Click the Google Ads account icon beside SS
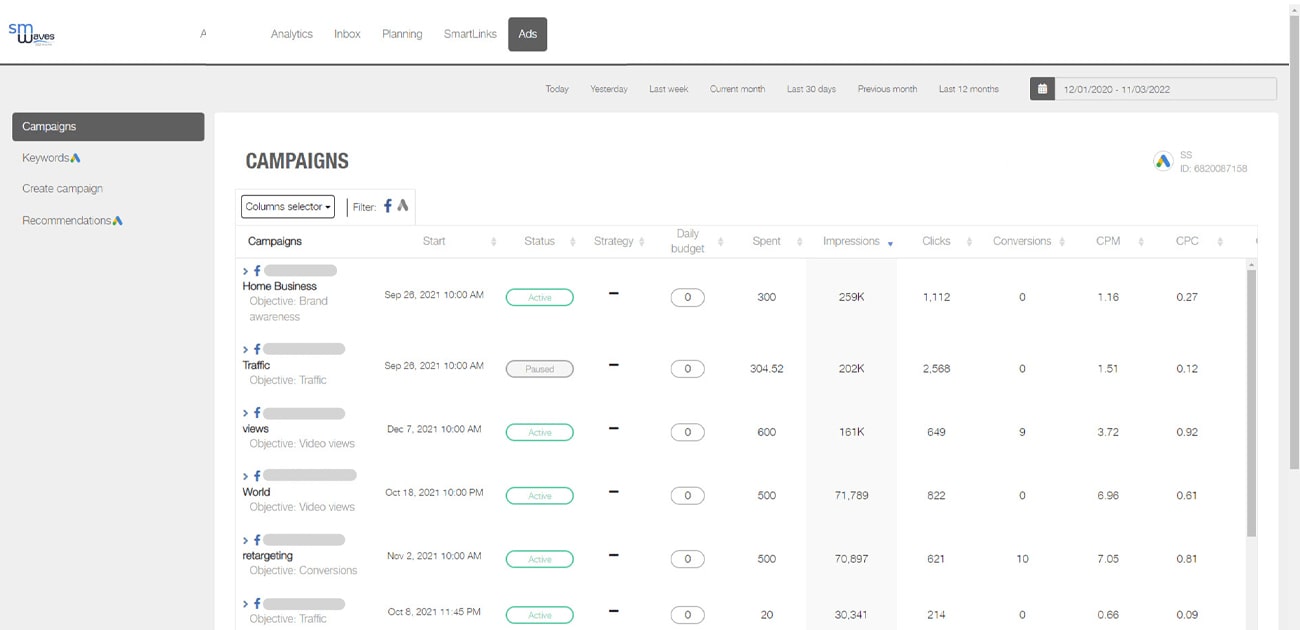 point(1163,161)
